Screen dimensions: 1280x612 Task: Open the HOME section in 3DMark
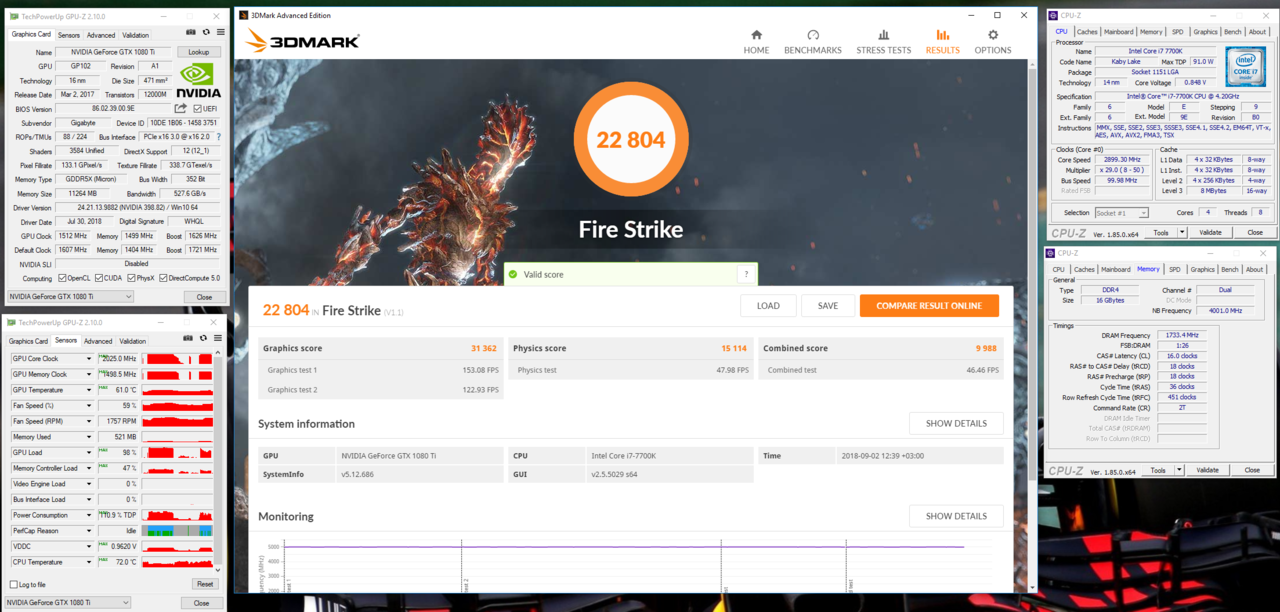pos(756,42)
